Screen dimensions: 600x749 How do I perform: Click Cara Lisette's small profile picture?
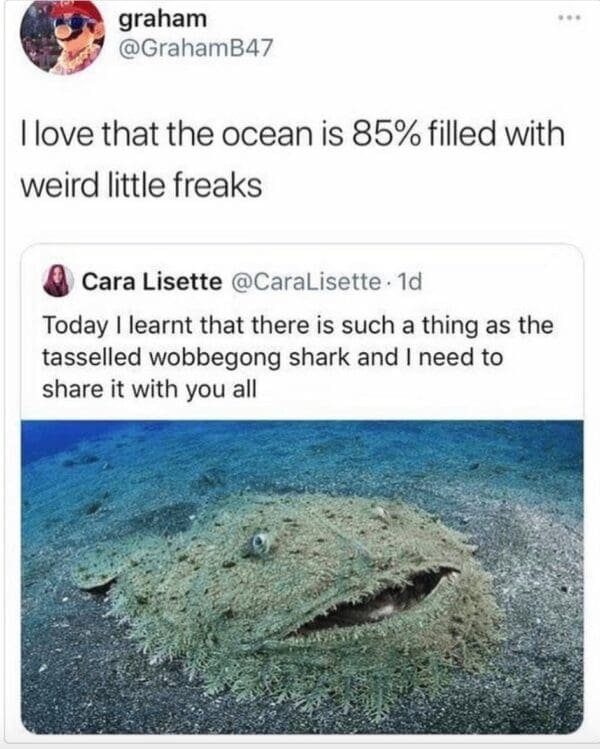pos(59,281)
